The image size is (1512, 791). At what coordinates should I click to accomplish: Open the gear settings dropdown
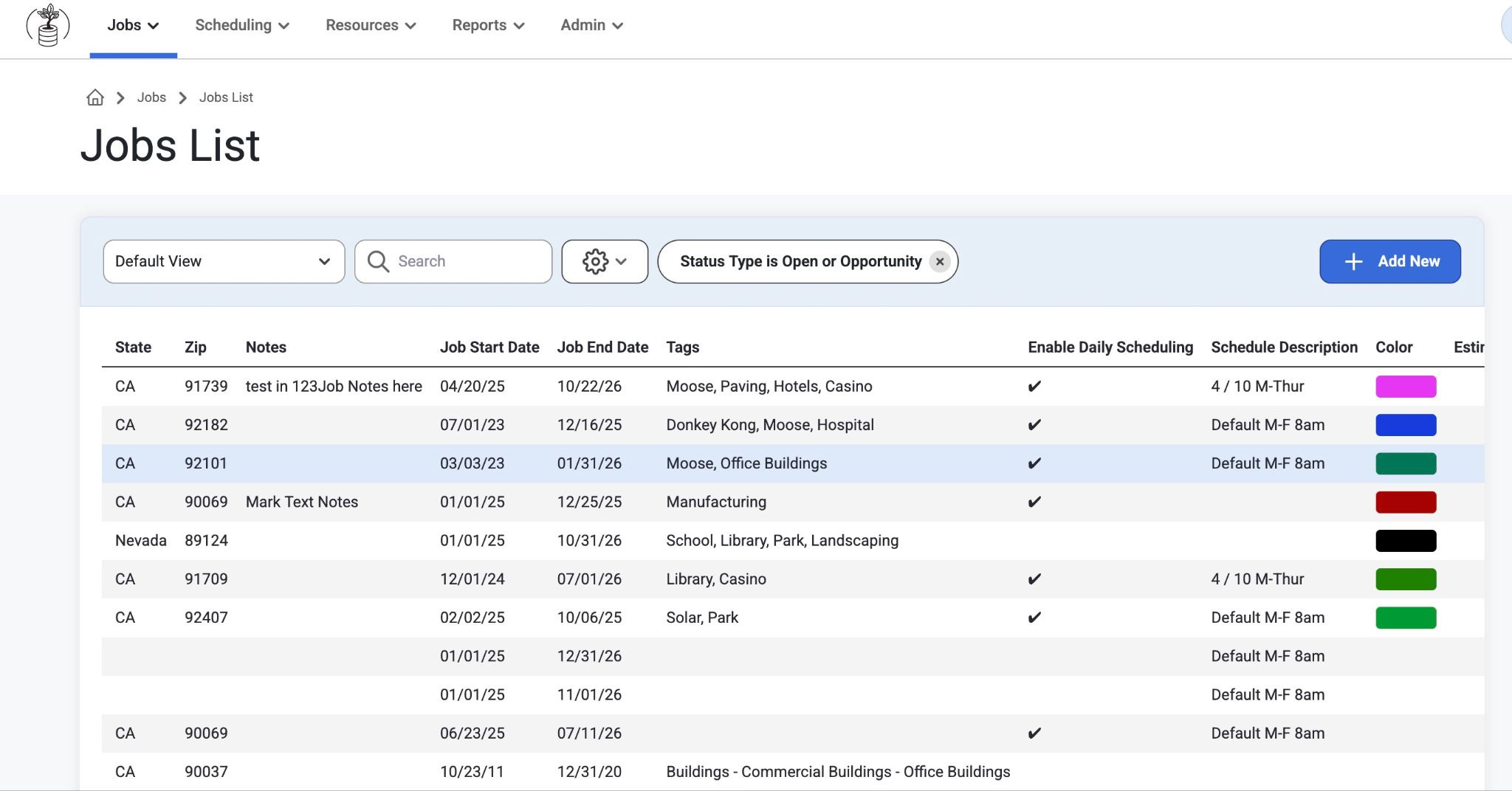point(605,261)
